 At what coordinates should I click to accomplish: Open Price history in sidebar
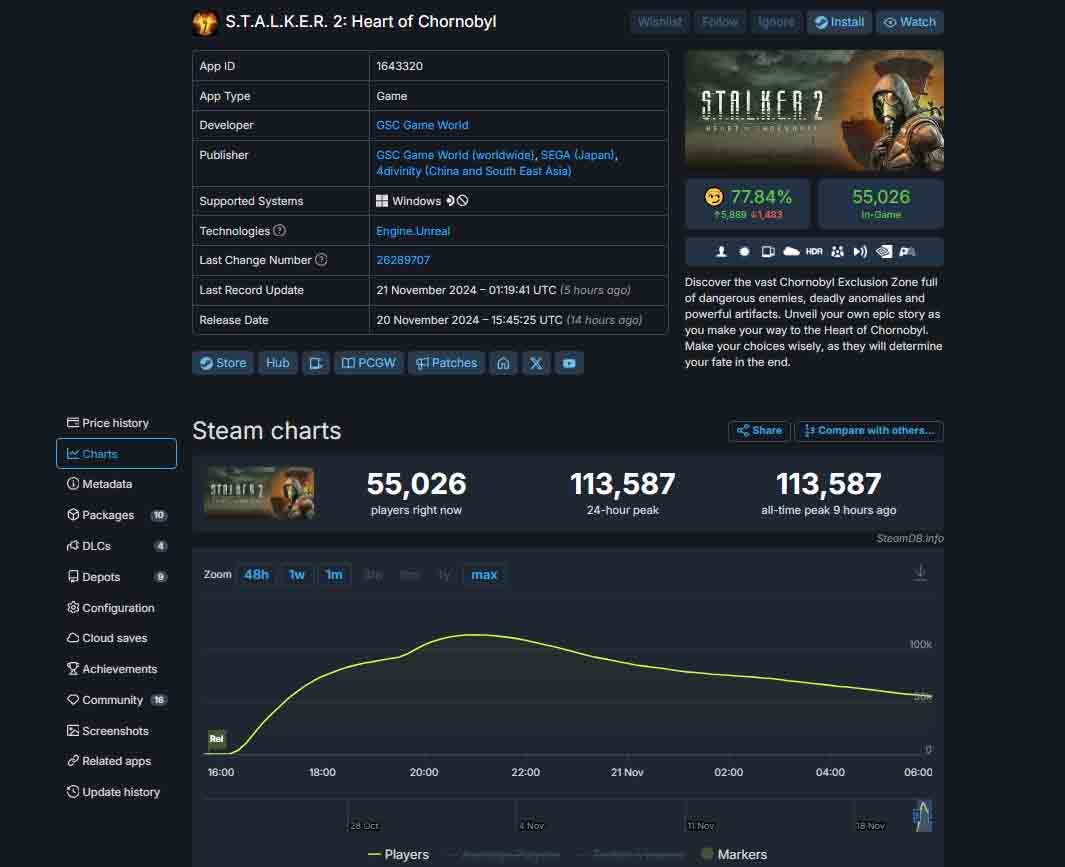[116, 423]
